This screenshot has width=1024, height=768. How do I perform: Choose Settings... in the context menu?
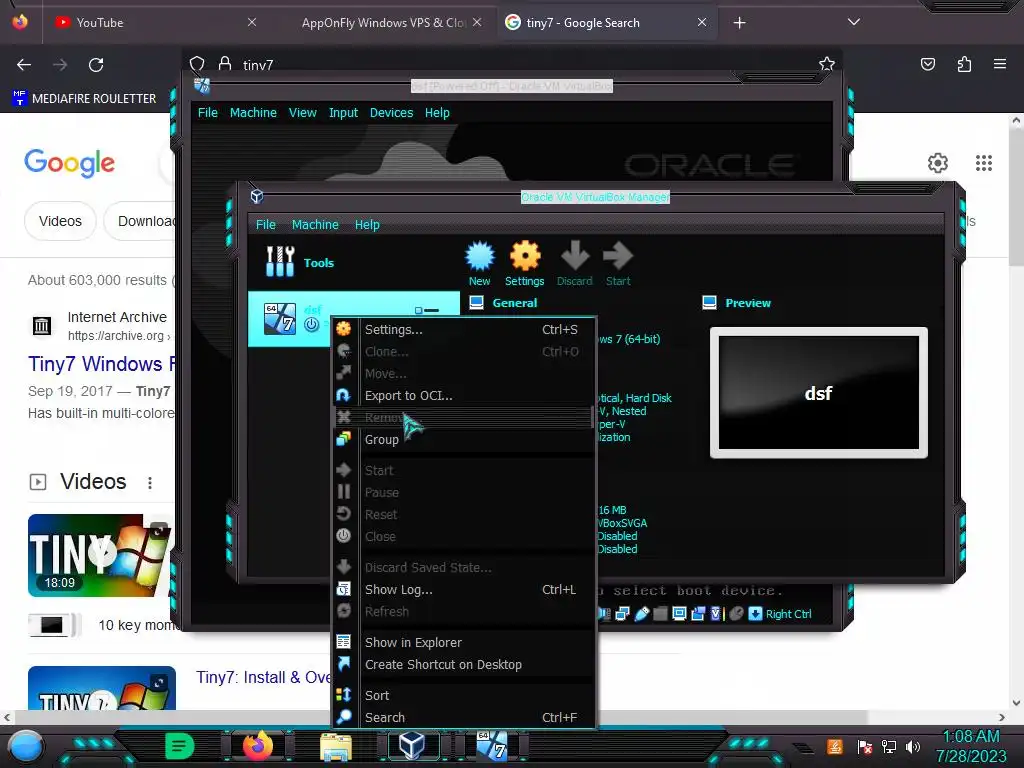click(464, 330)
